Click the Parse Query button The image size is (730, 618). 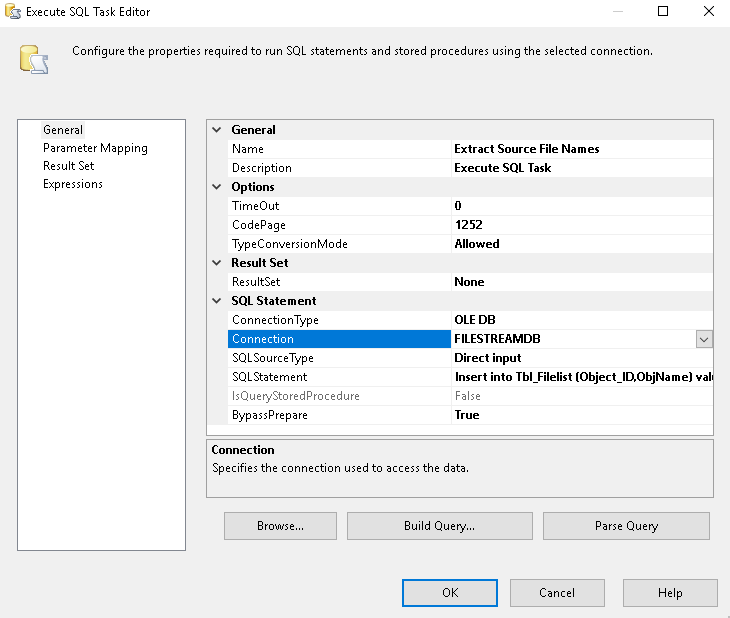point(626,526)
